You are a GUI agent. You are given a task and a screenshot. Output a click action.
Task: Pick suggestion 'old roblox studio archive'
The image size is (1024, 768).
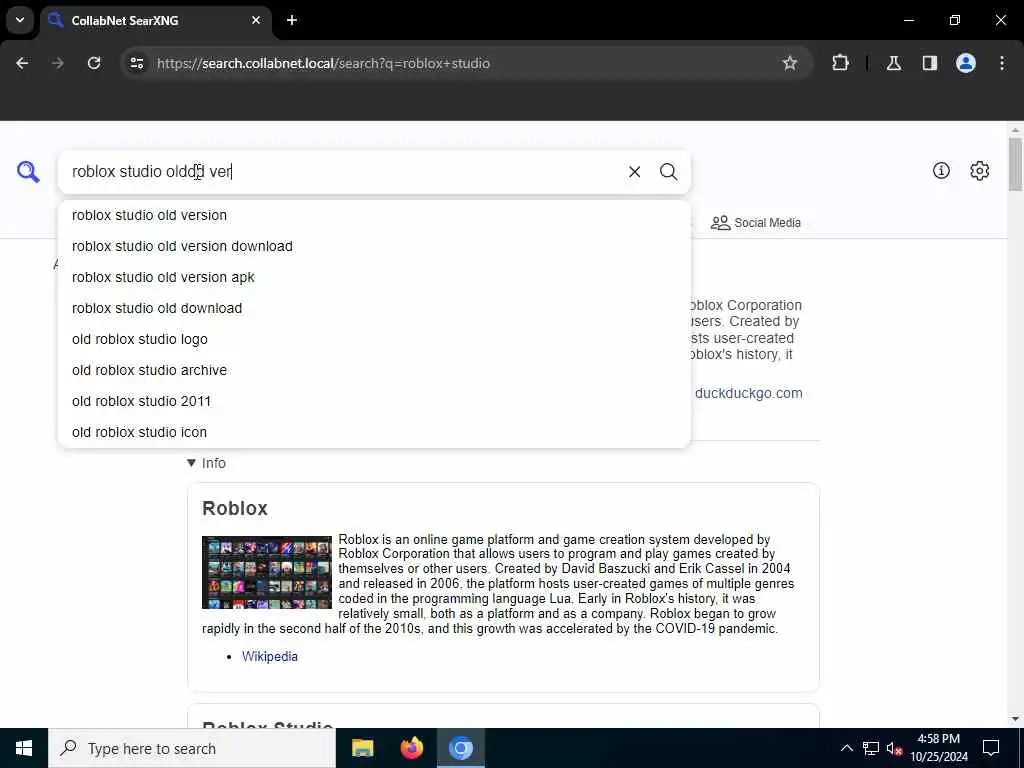[x=374, y=370]
